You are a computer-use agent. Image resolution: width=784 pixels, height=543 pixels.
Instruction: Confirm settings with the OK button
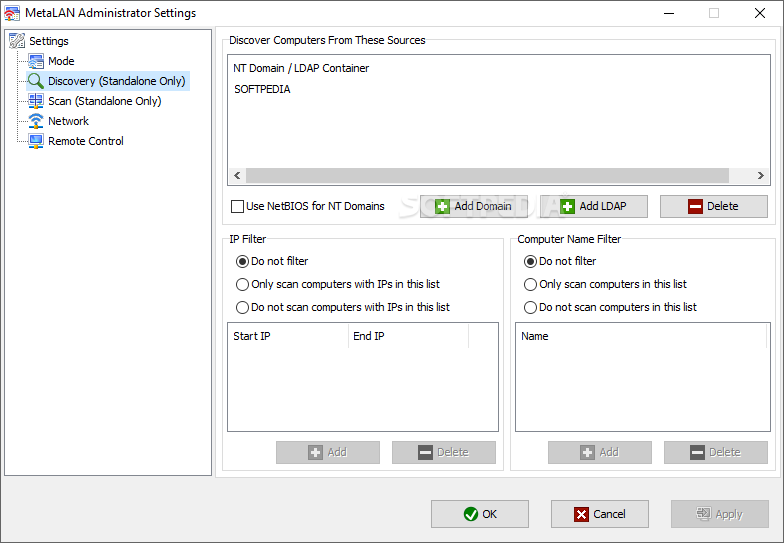(480, 514)
